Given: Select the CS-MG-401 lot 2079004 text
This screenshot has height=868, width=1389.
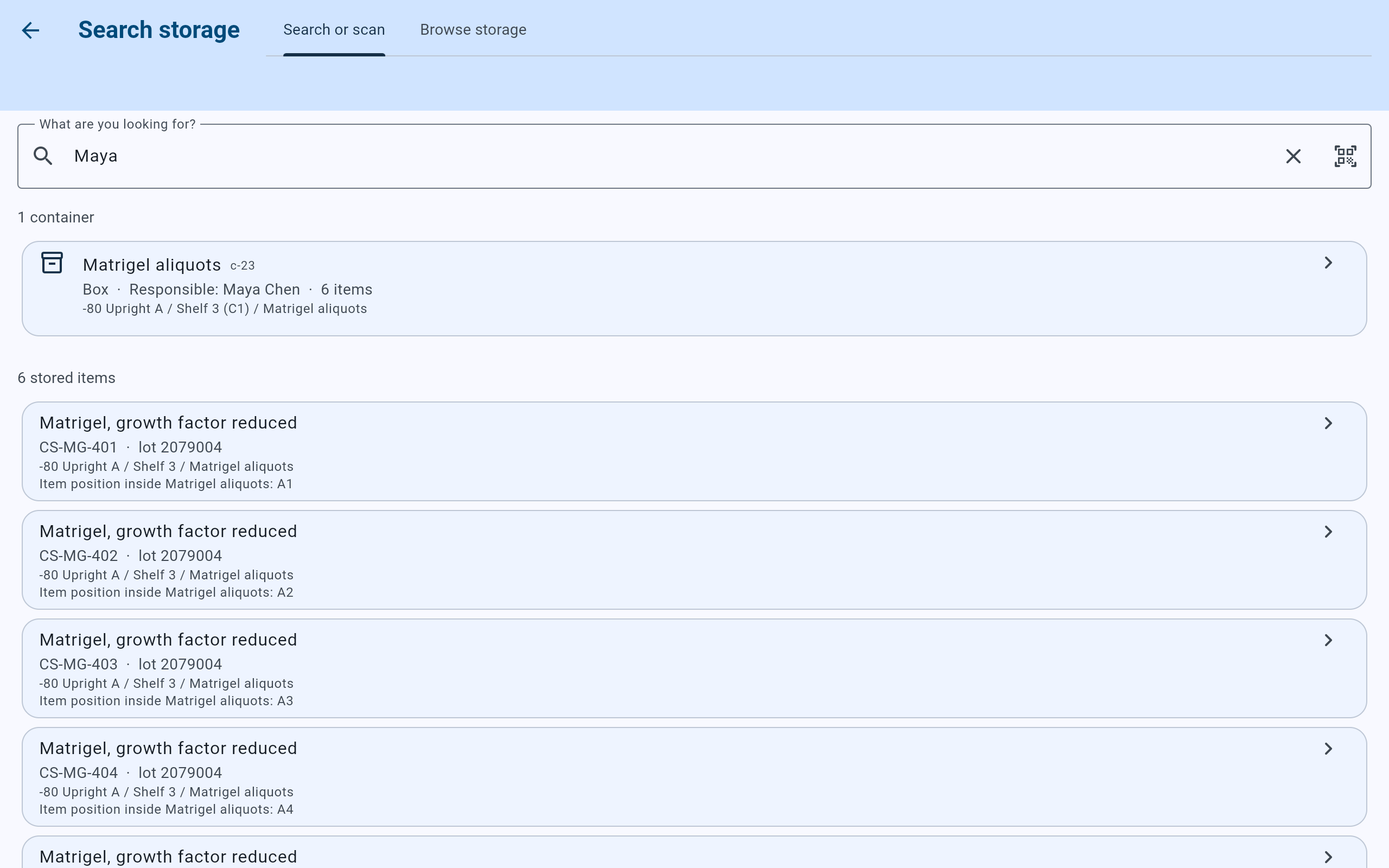Looking at the screenshot, I should click(130, 447).
